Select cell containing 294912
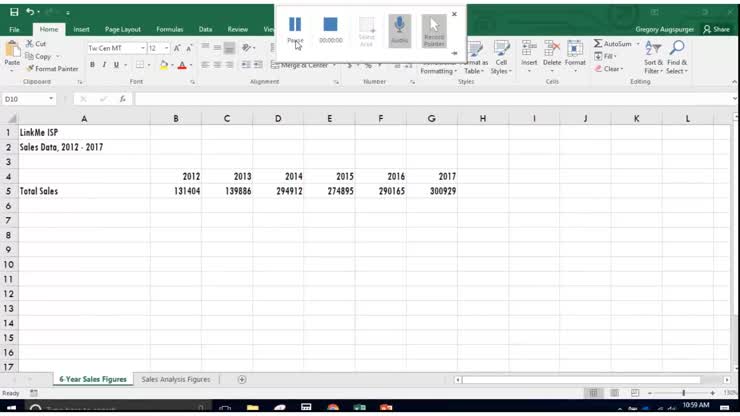 [x=278, y=191]
